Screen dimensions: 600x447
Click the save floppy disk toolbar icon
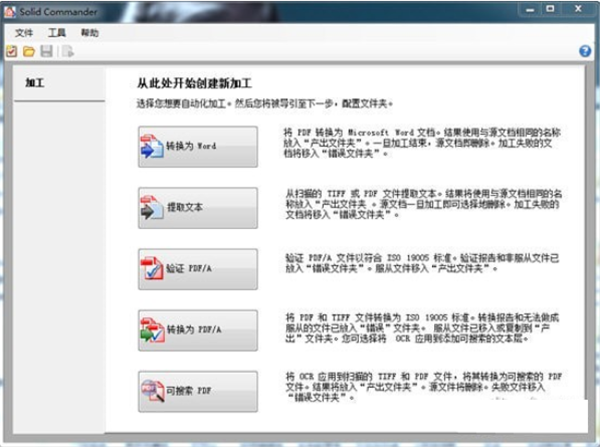tap(47, 51)
